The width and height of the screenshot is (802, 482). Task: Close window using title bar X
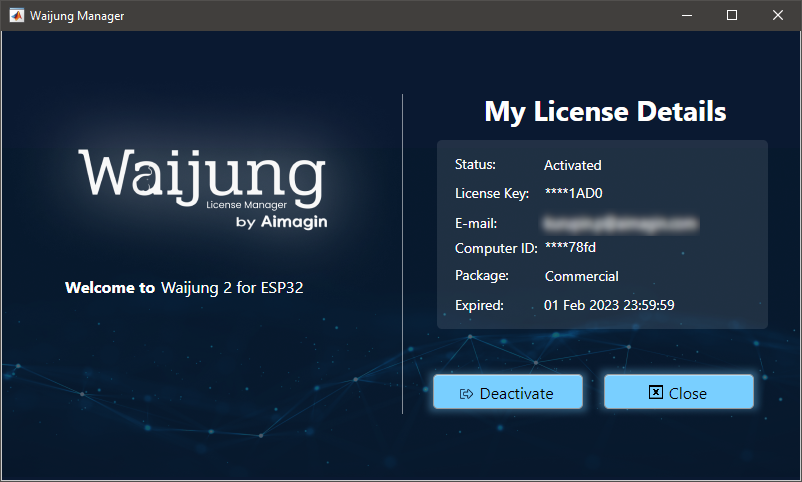pos(777,15)
